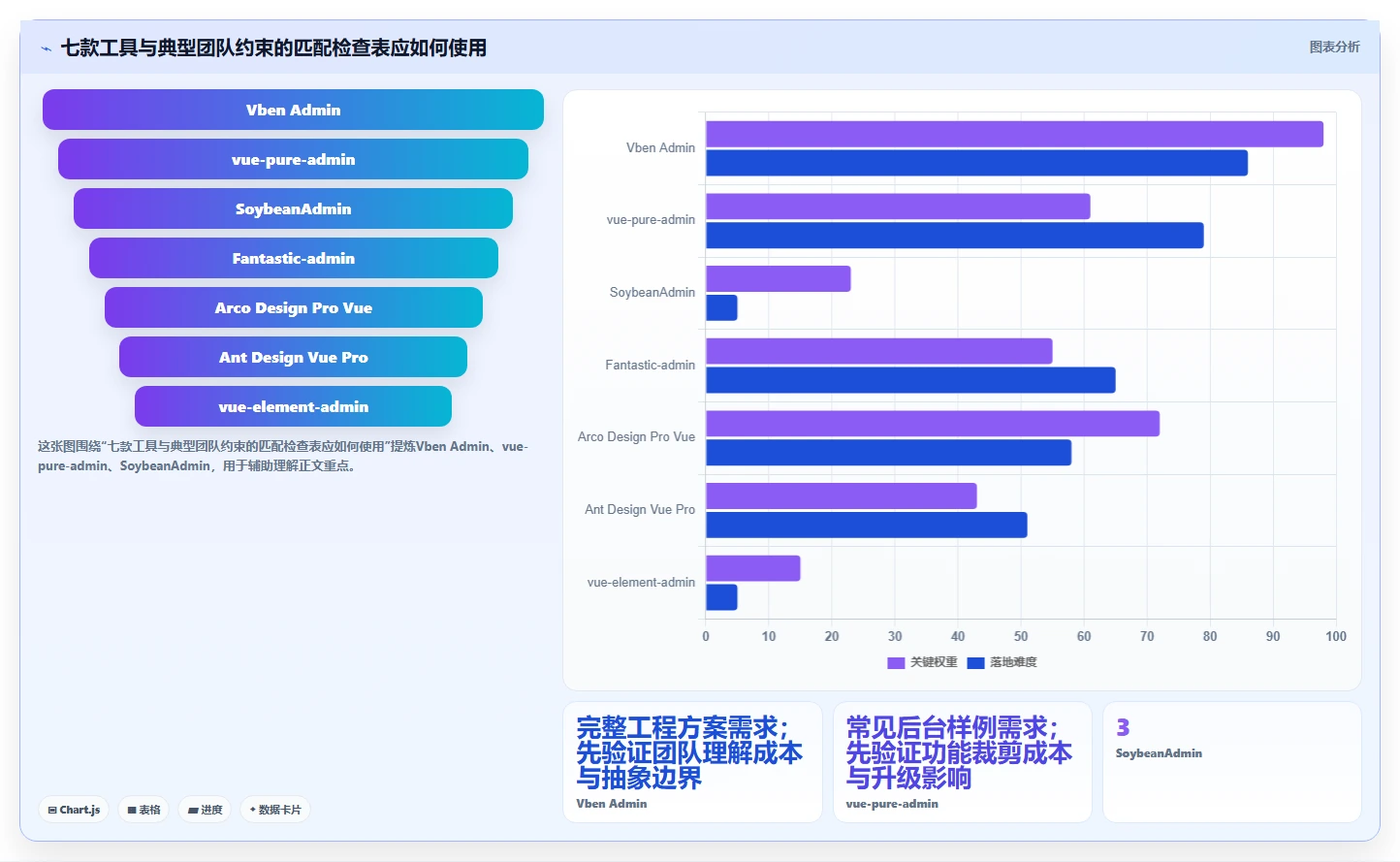
Task: Select the vue-element-admin funnel bar
Action: point(293,406)
